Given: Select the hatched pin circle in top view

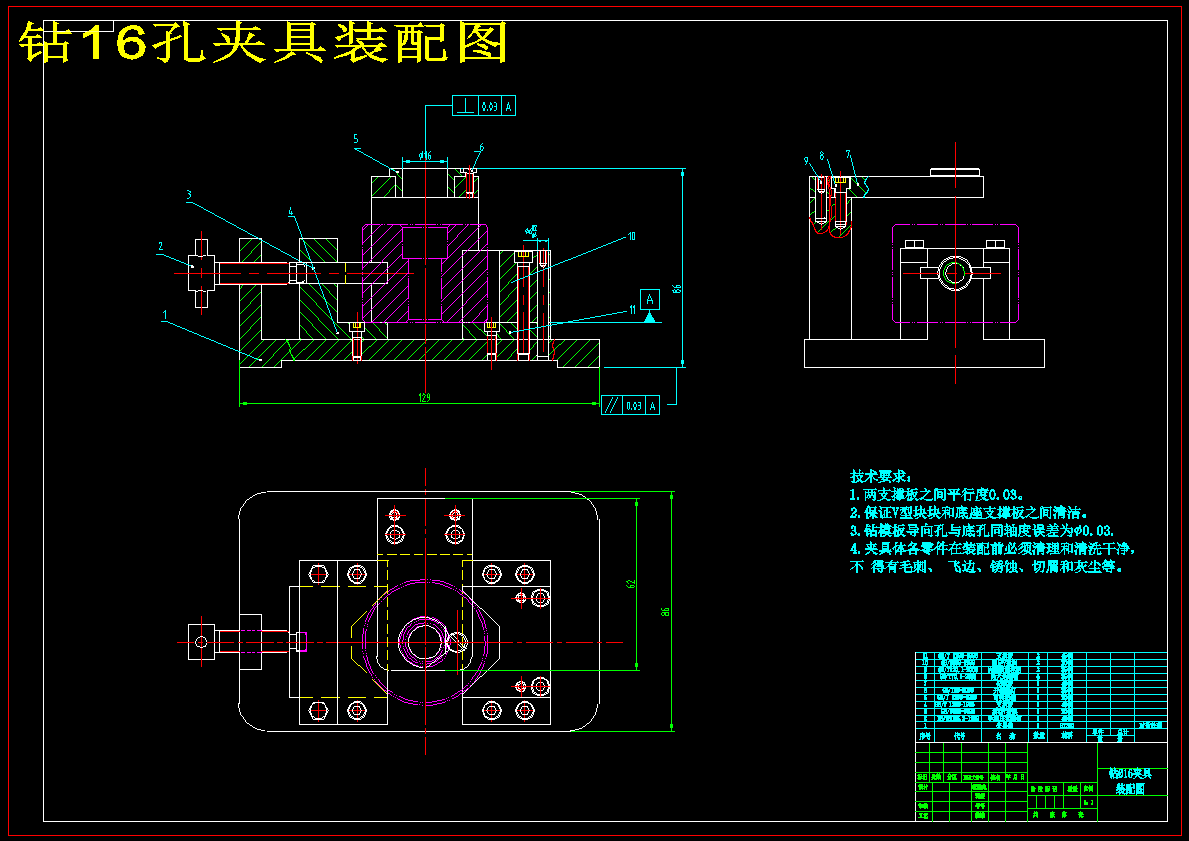Looking at the screenshot, I should click(x=457, y=642).
